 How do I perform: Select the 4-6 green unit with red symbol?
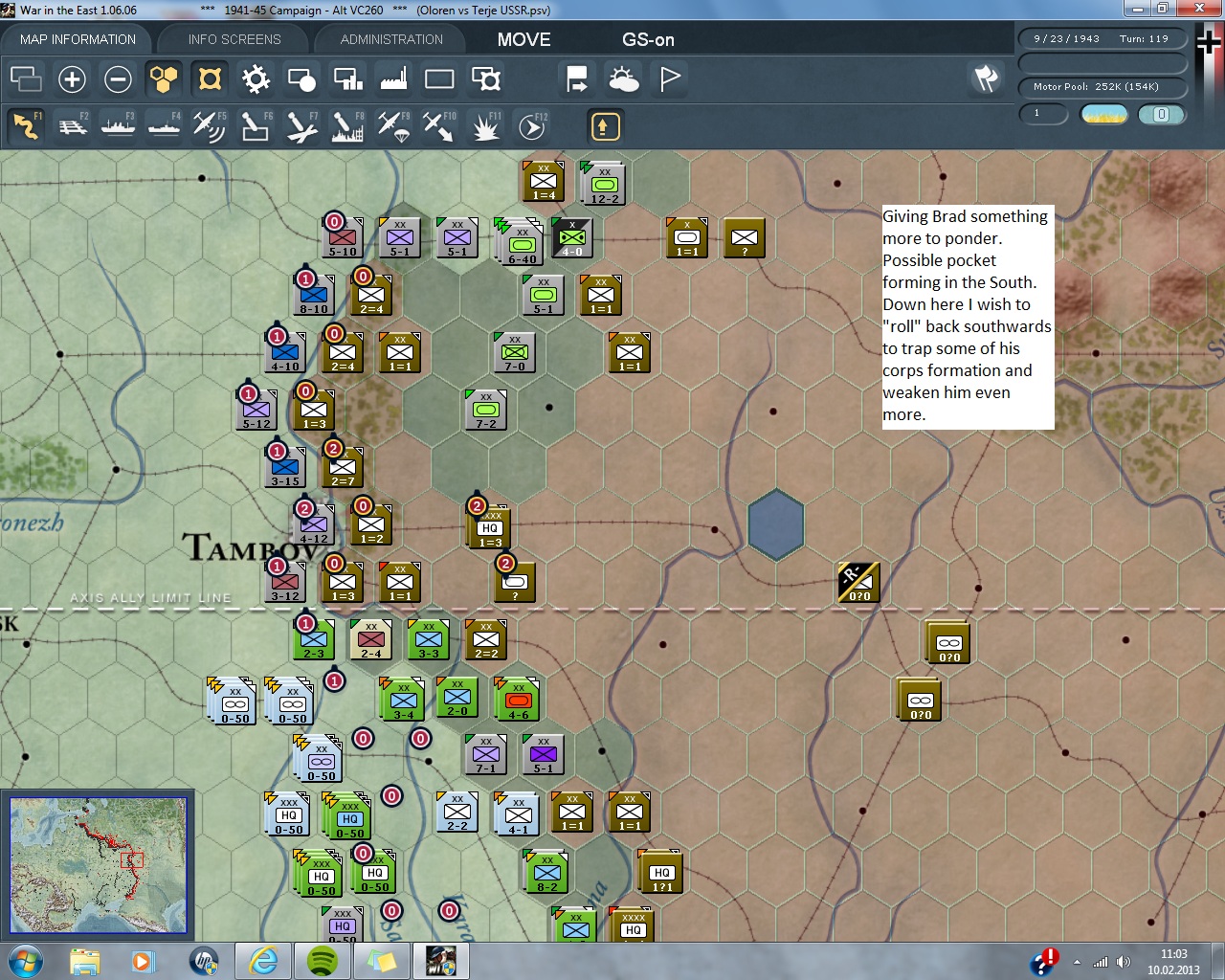pos(518,699)
